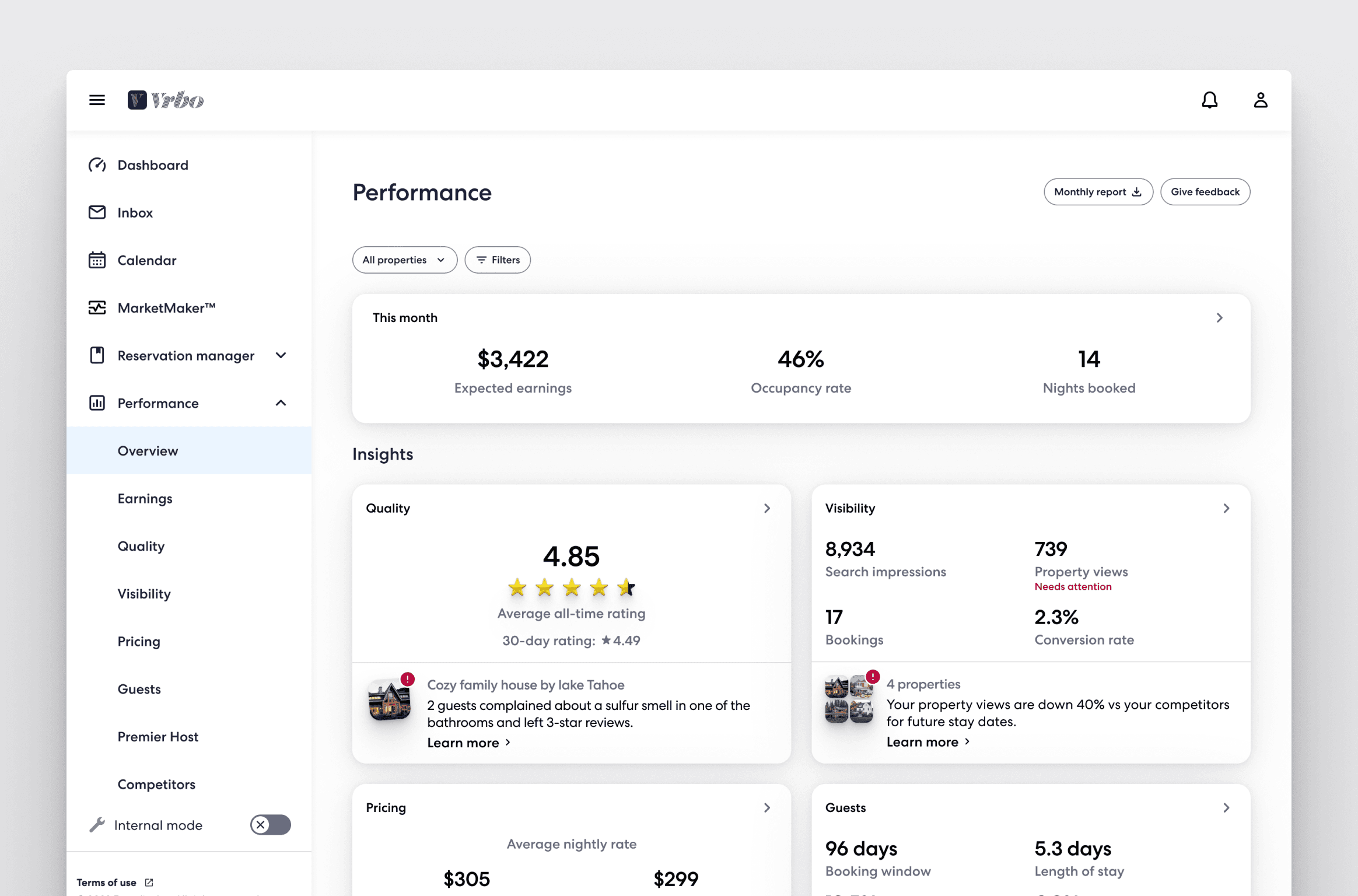Click the Give feedback button
The width and height of the screenshot is (1358, 896).
click(1205, 192)
